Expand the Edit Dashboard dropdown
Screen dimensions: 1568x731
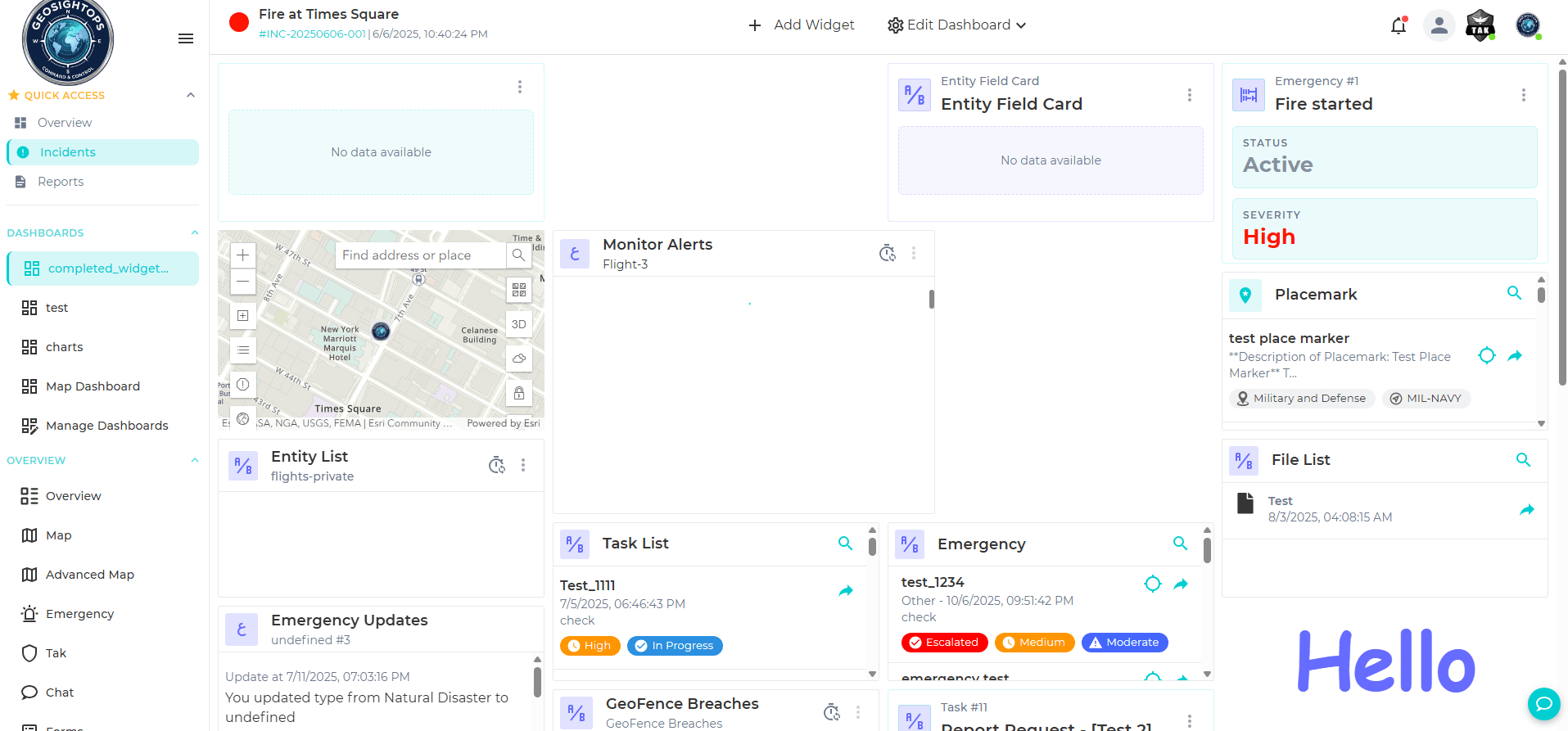(957, 25)
